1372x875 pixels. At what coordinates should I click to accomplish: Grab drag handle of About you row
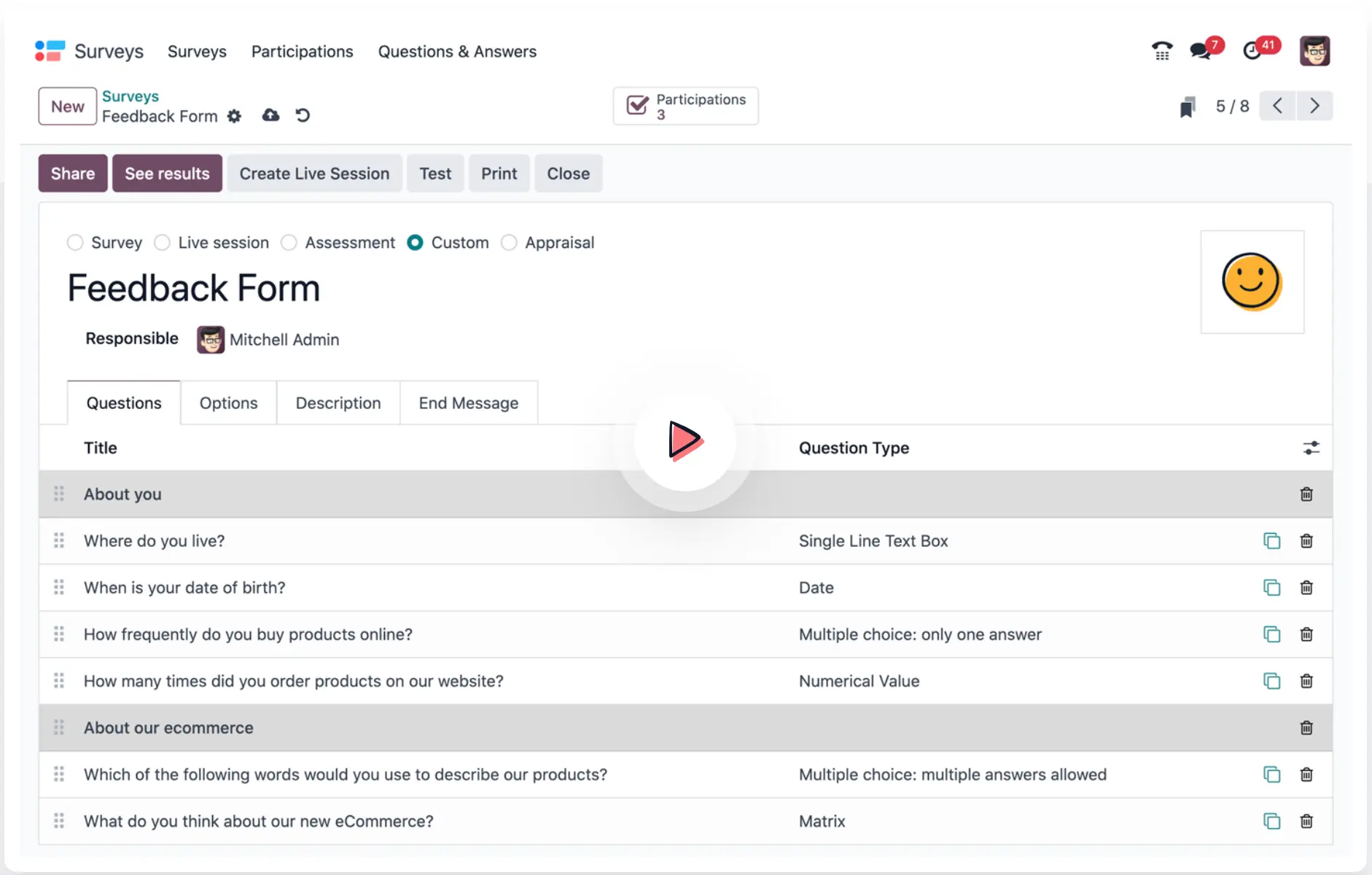[x=59, y=494]
